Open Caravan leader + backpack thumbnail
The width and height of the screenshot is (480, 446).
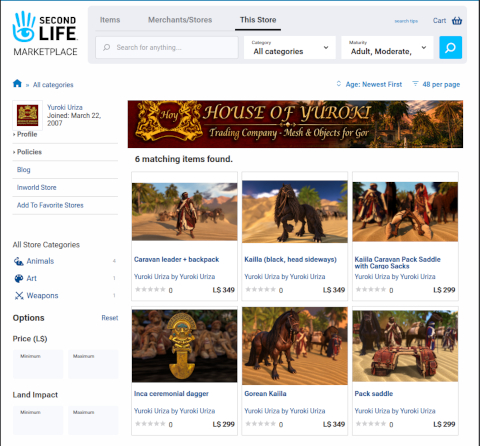point(184,212)
